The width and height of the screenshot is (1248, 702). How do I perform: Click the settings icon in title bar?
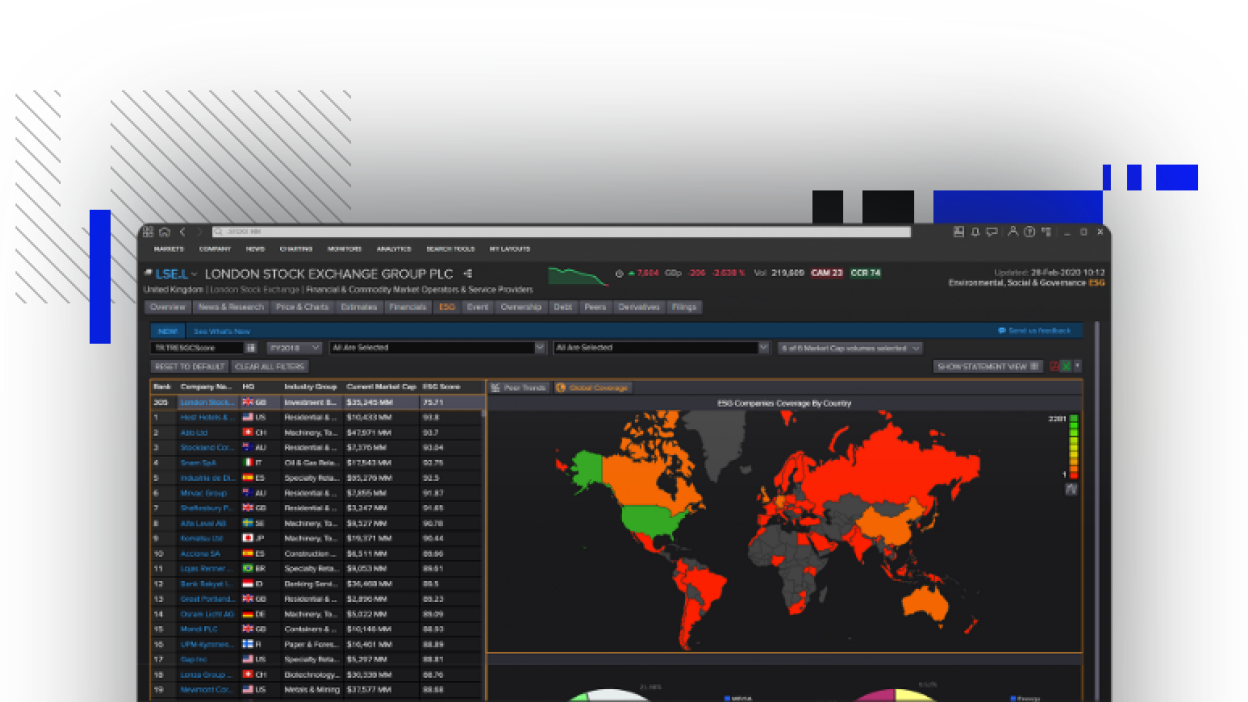tap(1047, 232)
